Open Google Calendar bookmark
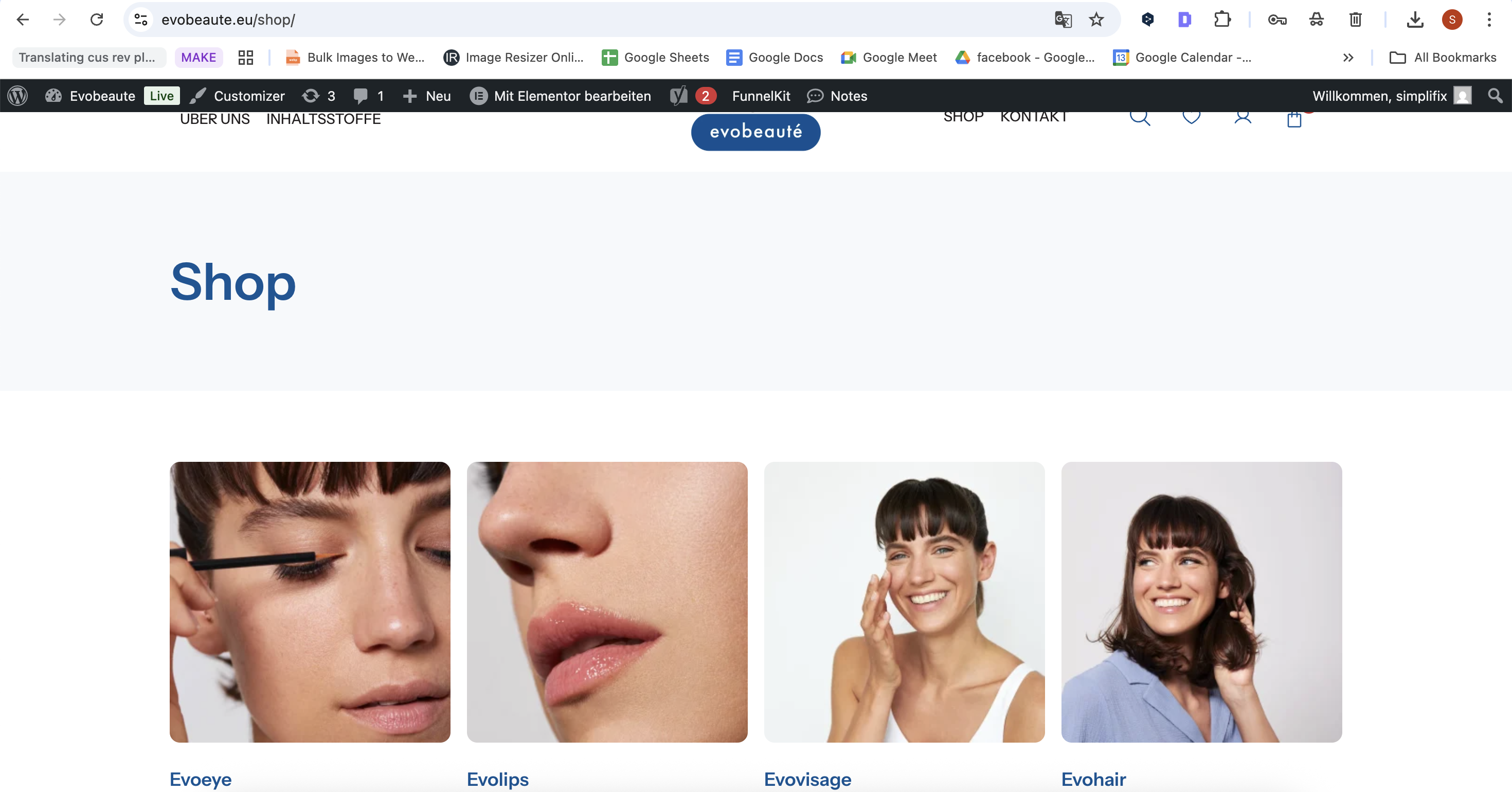This screenshot has width=1512, height=792. tap(1182, 57)
